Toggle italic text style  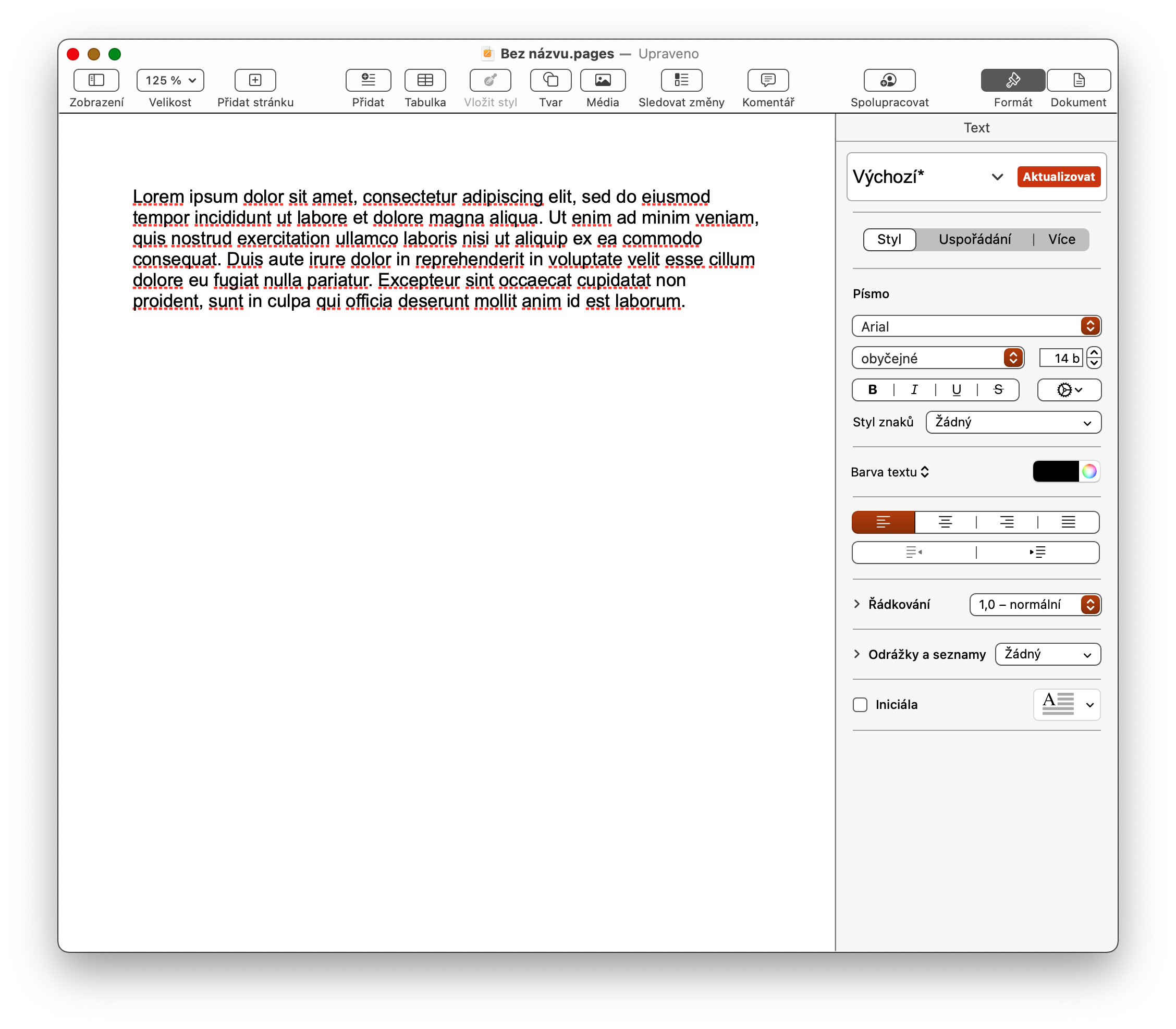914,390
